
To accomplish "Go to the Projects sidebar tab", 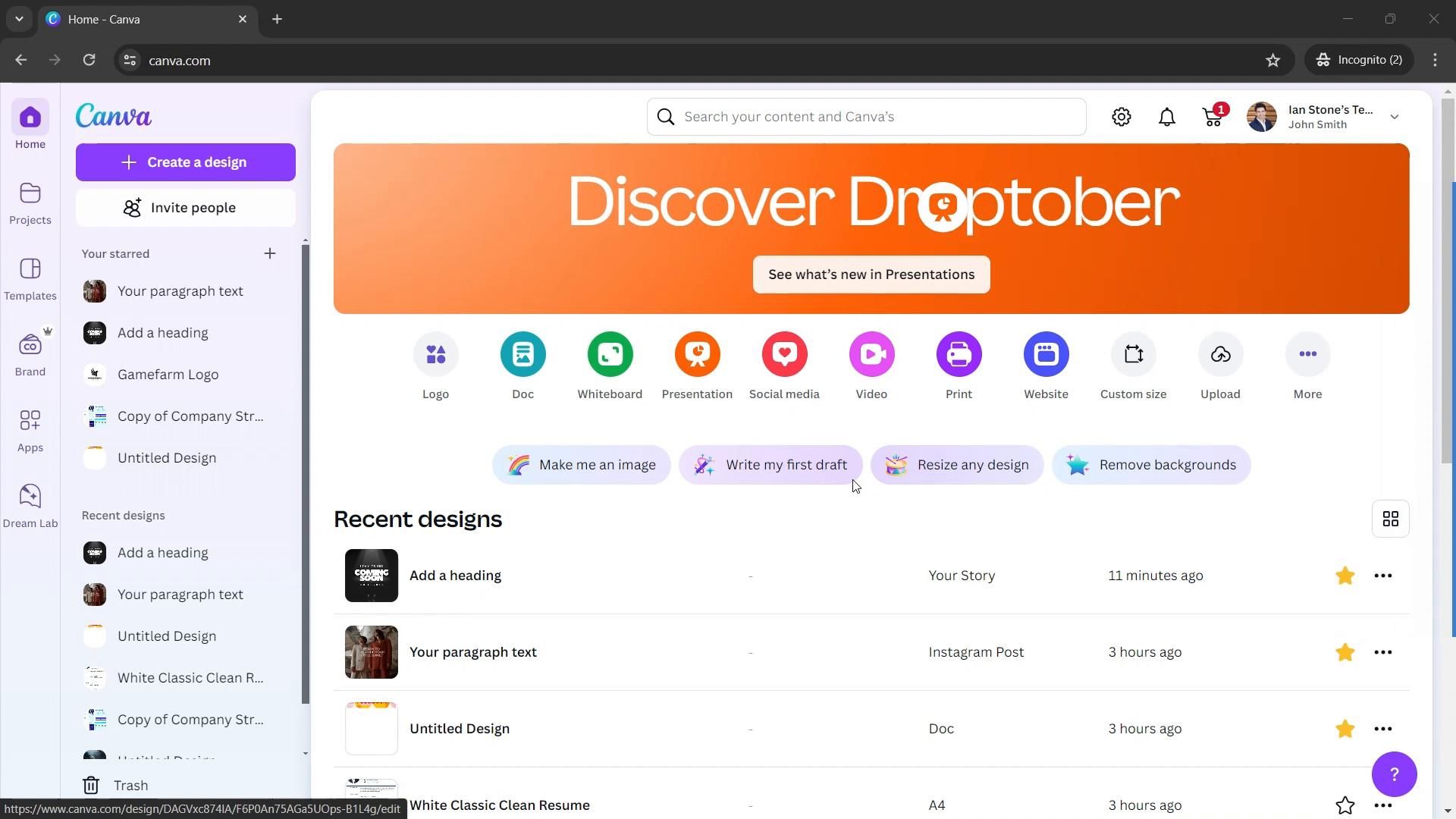I will (x=30, y=202).
